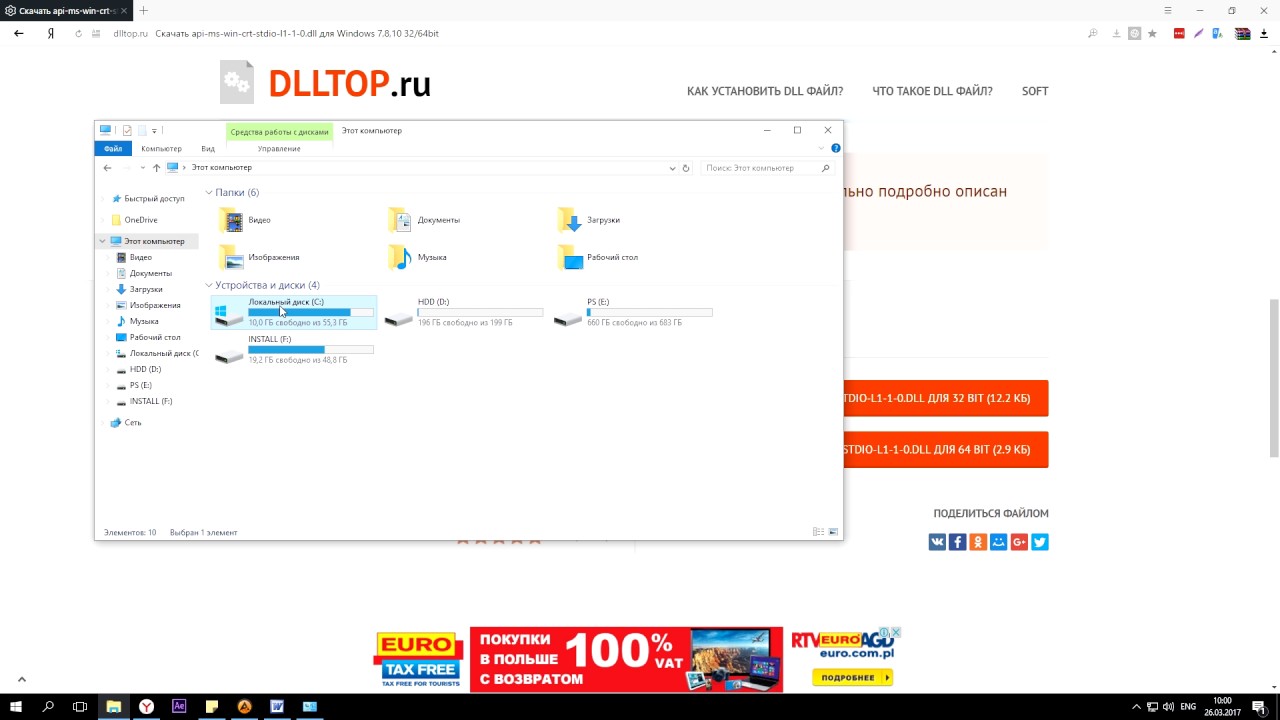
Task: Open the Загрузки folder in Папки section
Action: 589,220
